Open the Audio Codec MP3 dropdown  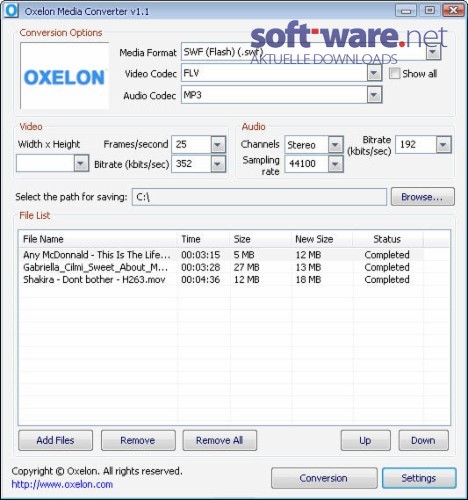[374, 95]
